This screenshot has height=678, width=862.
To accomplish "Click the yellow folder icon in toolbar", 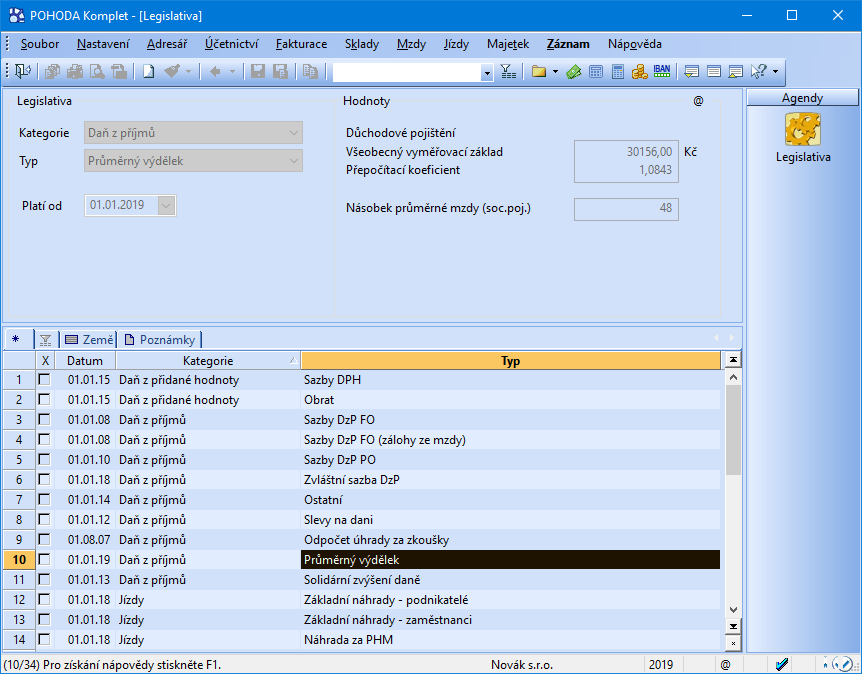I will (x=538, y=71).
